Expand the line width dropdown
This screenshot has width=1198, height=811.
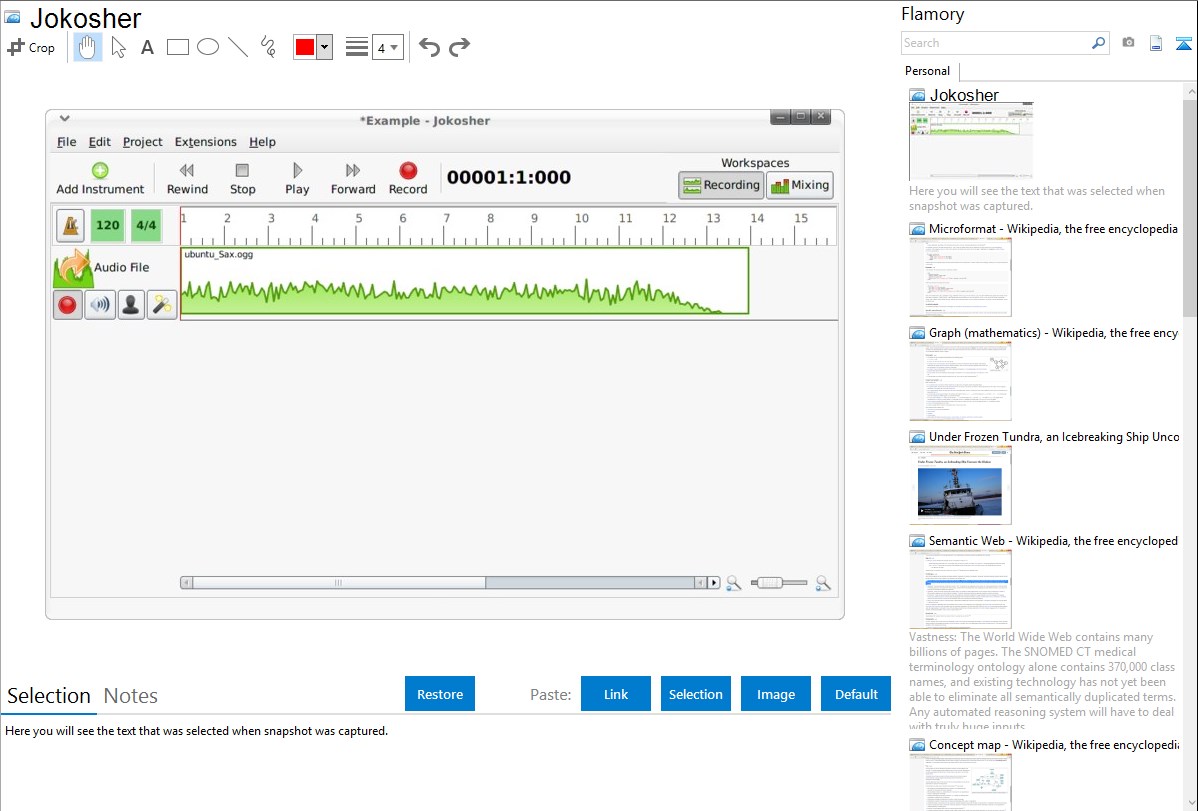click(387, 47)
